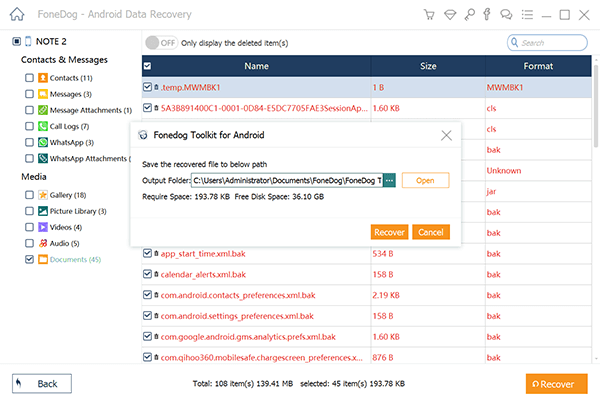
Task: Sort by the Size column header
Action: tap(428, 66)
